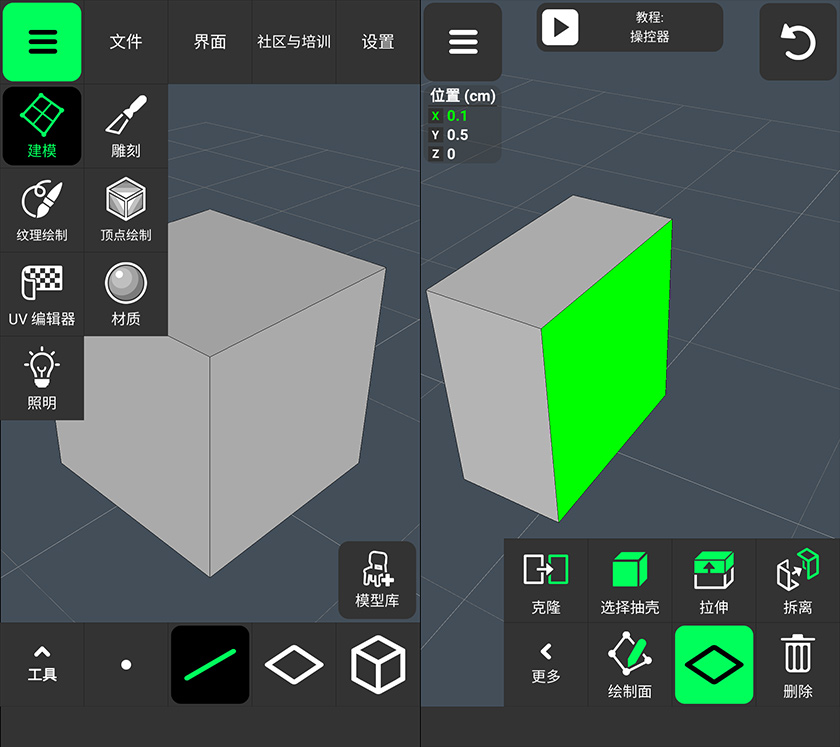Edit the Z position value 0

click(x=451, y=154)
